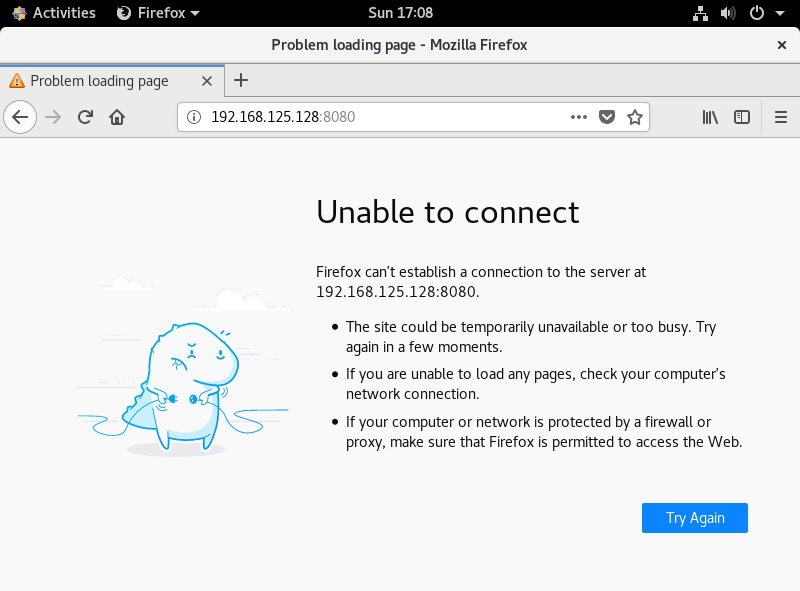Go back to the previous page
Screen dimensions: 800x591
(20, 117)
